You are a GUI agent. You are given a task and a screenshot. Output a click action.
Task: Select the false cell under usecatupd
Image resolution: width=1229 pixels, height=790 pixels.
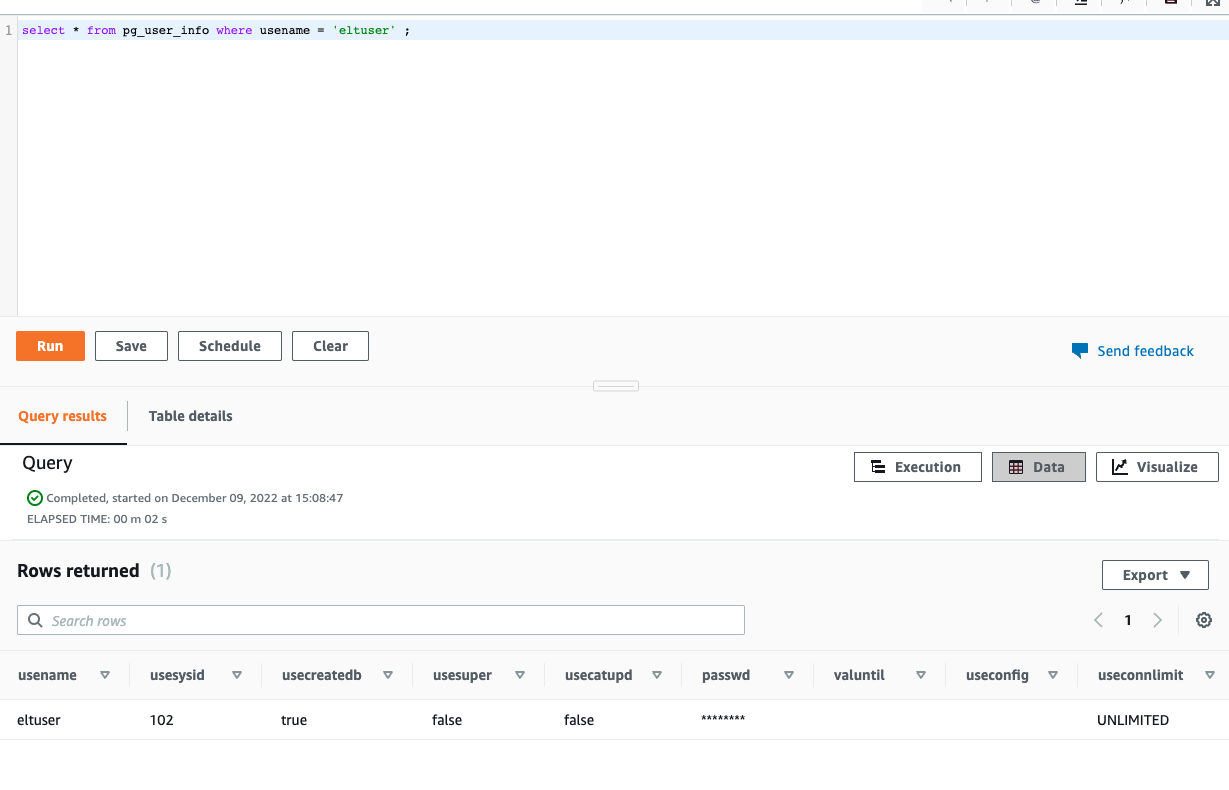click(x=579, y=720)
